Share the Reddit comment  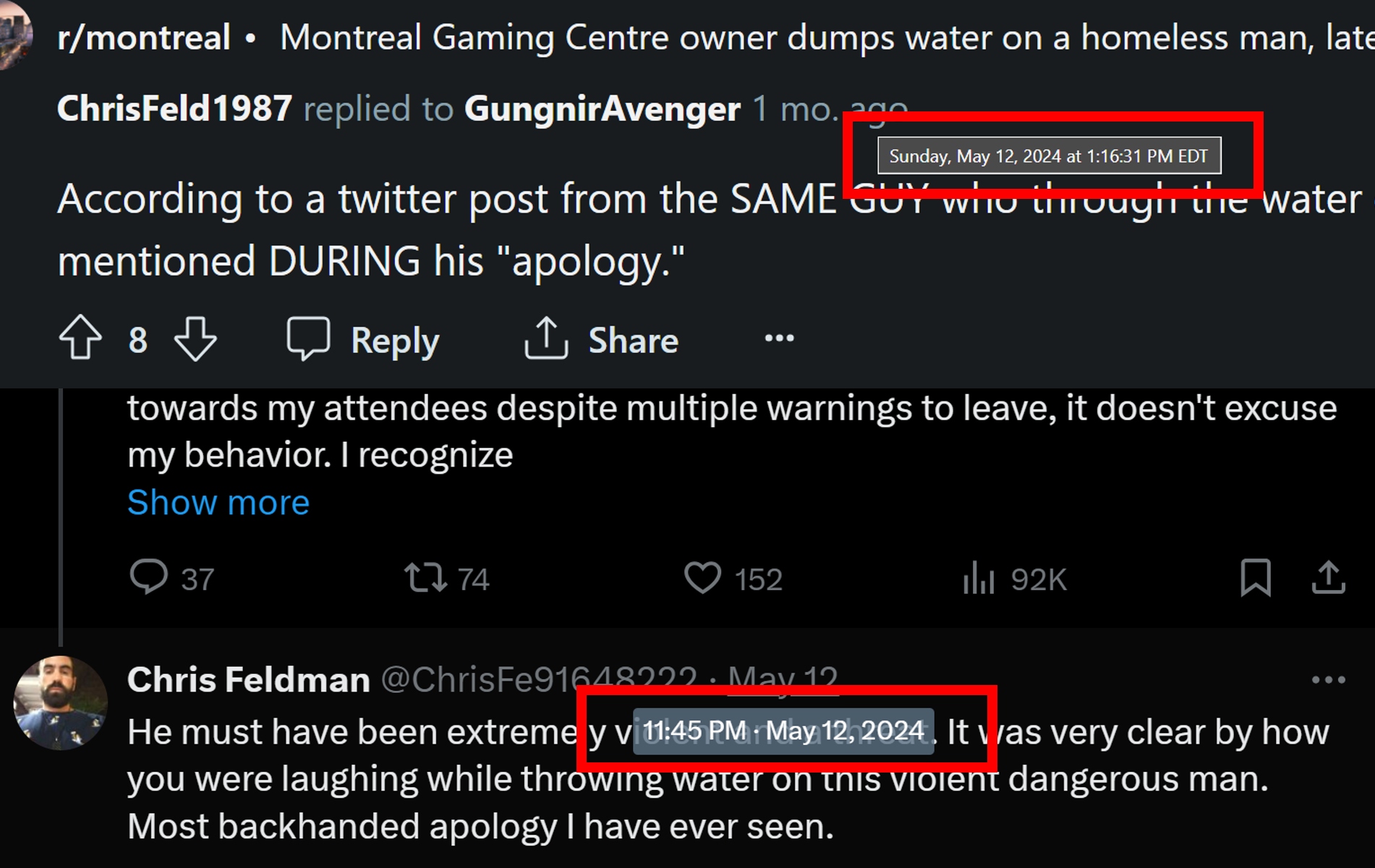pyautogui.click(x=602, y=339)
